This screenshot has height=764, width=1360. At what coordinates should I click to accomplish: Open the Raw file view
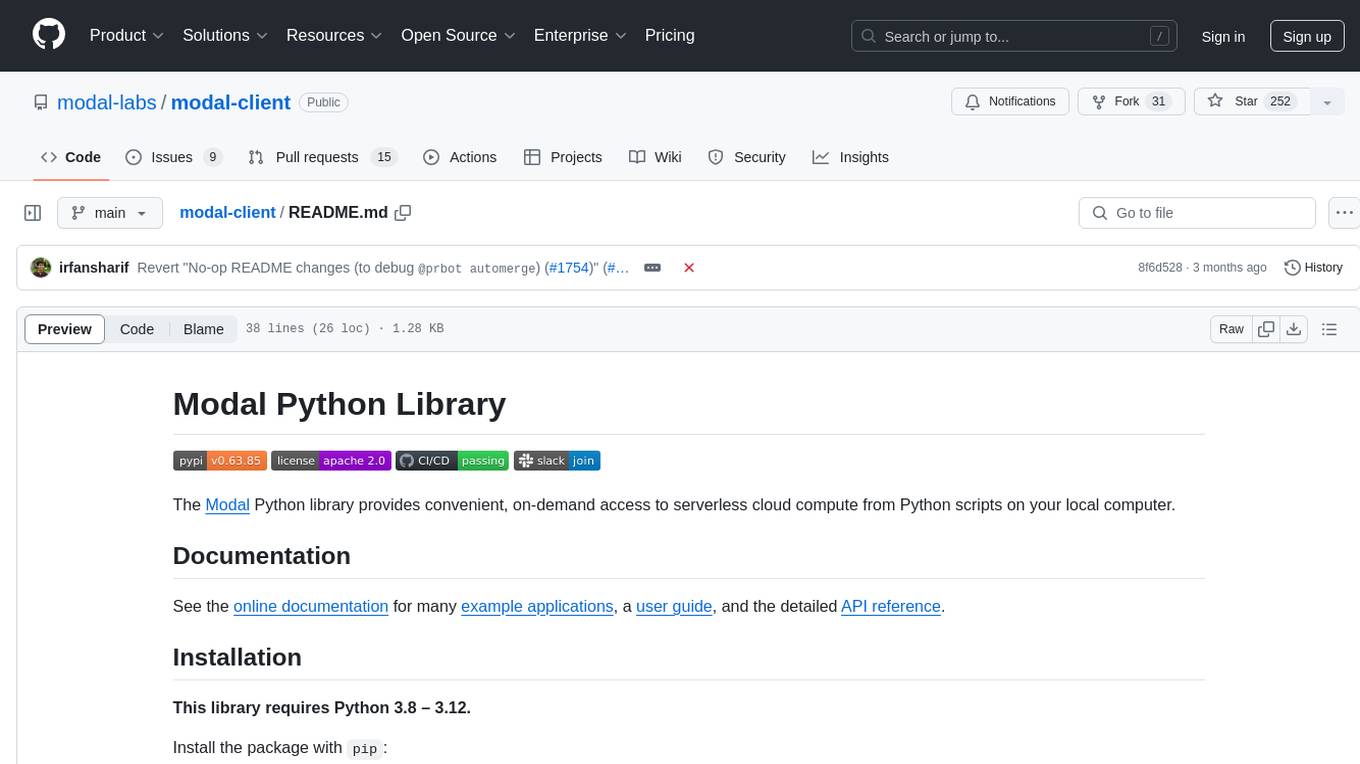[x=1231, y=329]
